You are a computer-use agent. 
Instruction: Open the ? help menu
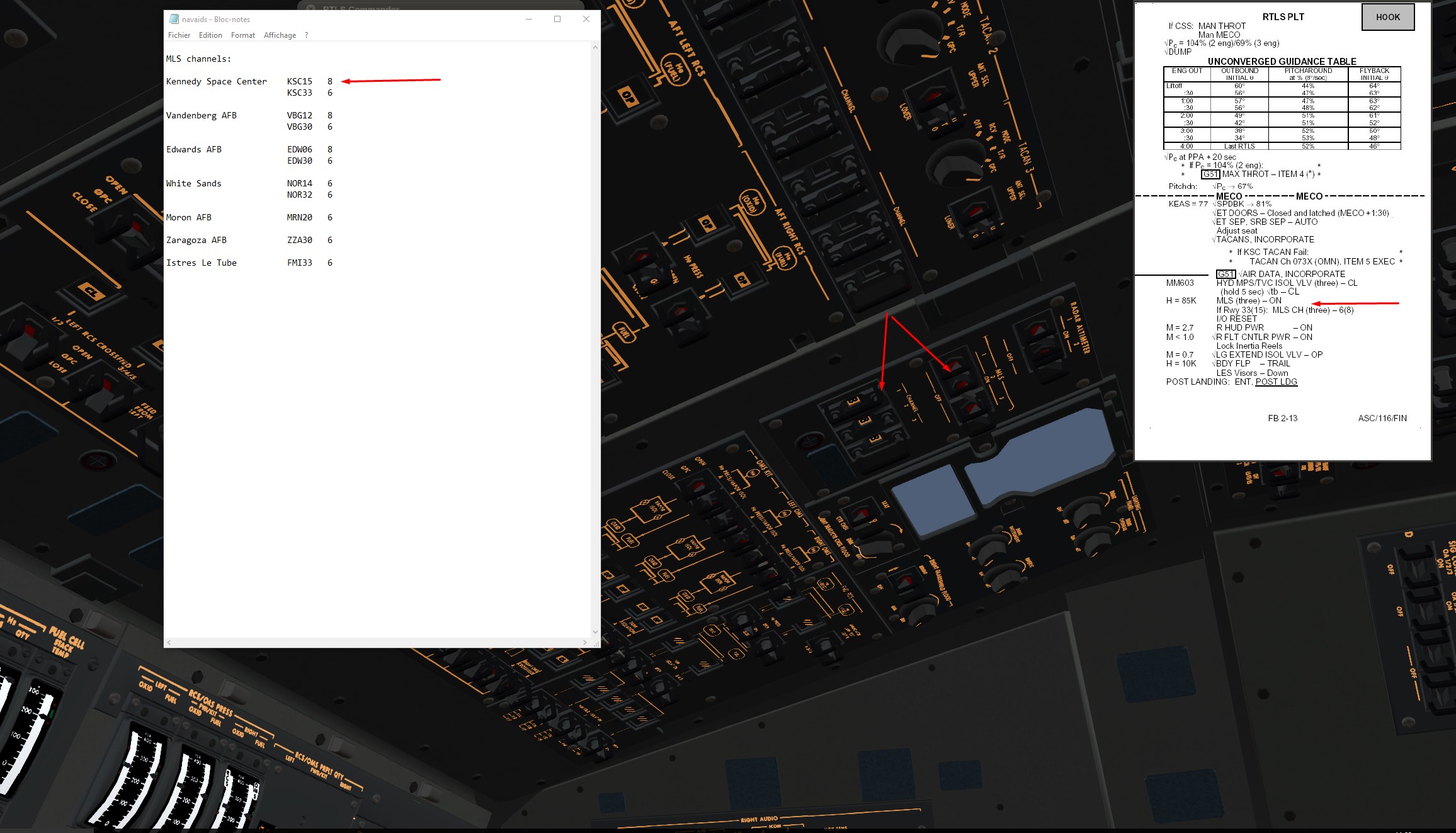(306, 35)
